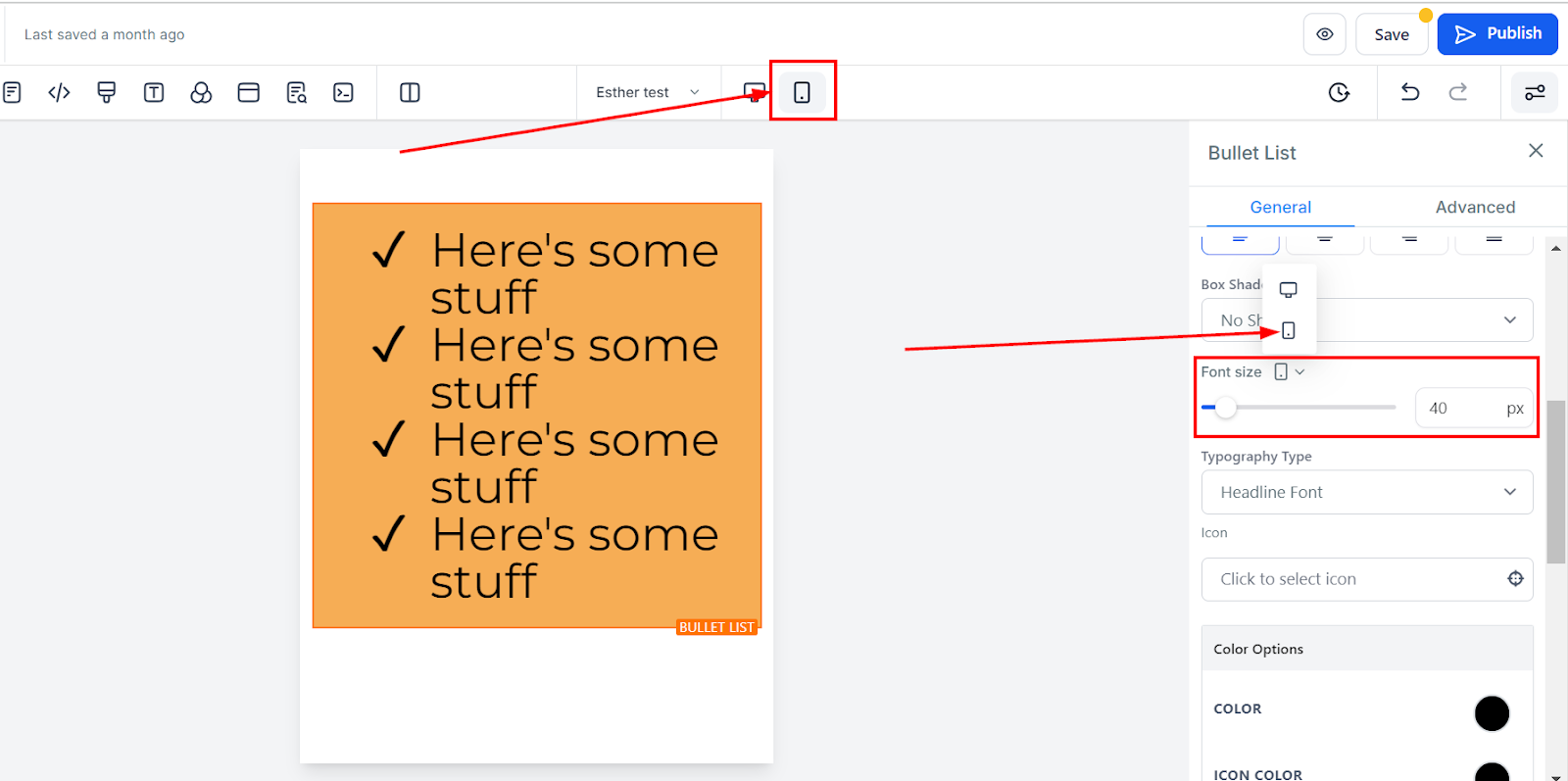Click the Font size px input field
1568x781 pixels.
1460,409
